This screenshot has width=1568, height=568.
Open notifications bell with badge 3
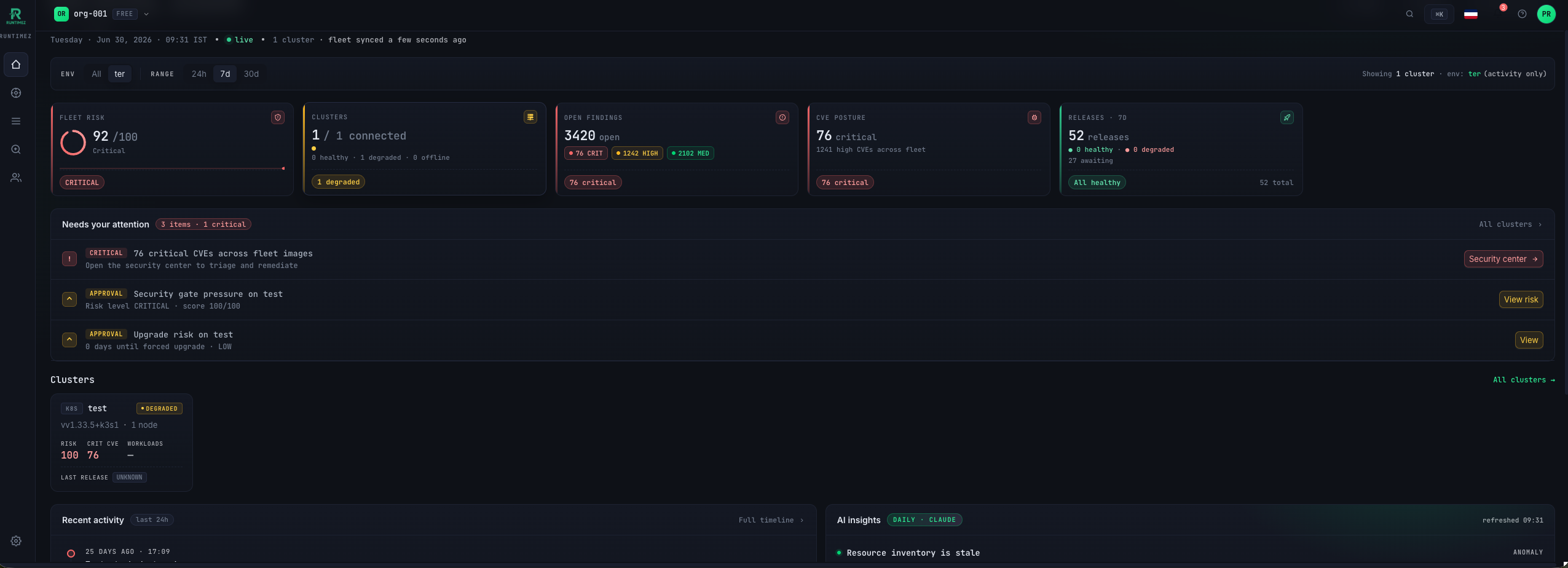click(x=1497, y=14)
